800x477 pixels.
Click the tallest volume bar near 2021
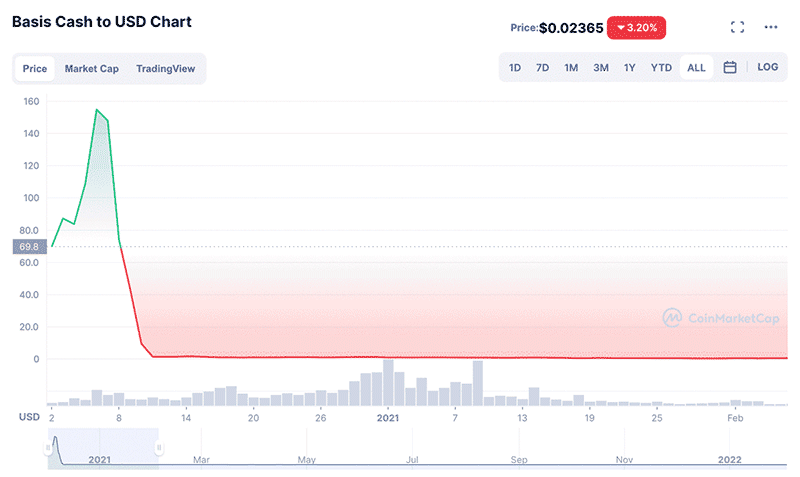(388, 383)
